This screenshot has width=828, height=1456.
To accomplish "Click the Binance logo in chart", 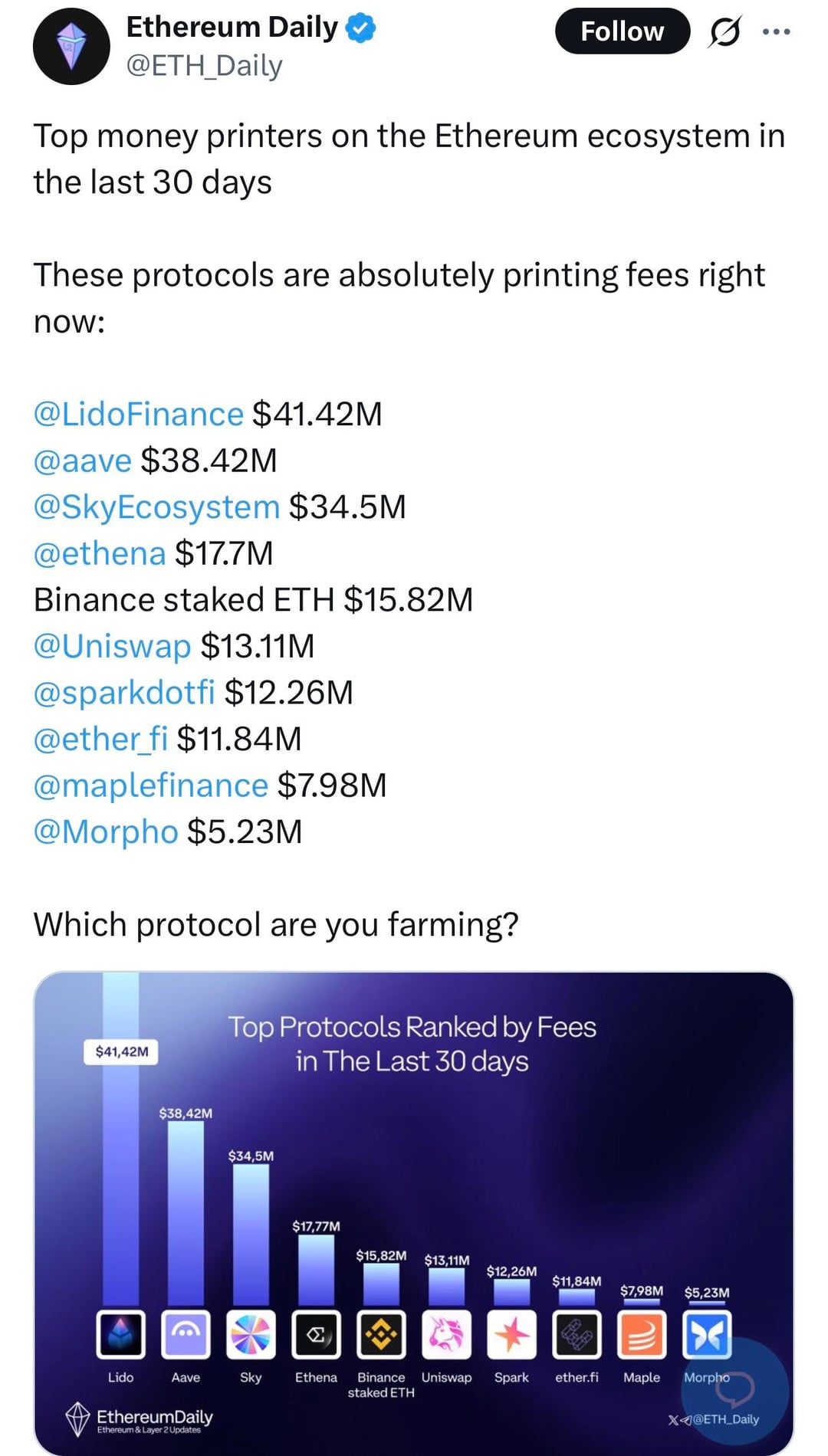I will click(381, 1334).
